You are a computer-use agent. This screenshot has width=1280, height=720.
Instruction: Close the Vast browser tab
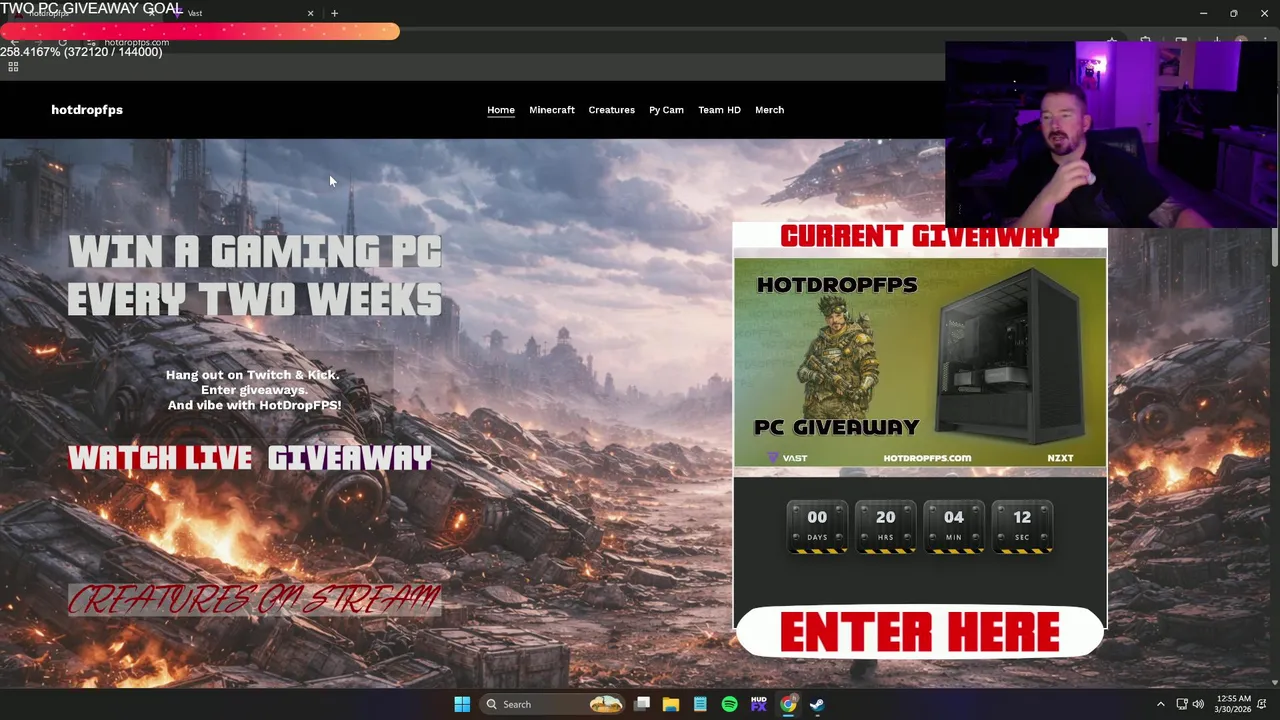[x=310, y=13]
